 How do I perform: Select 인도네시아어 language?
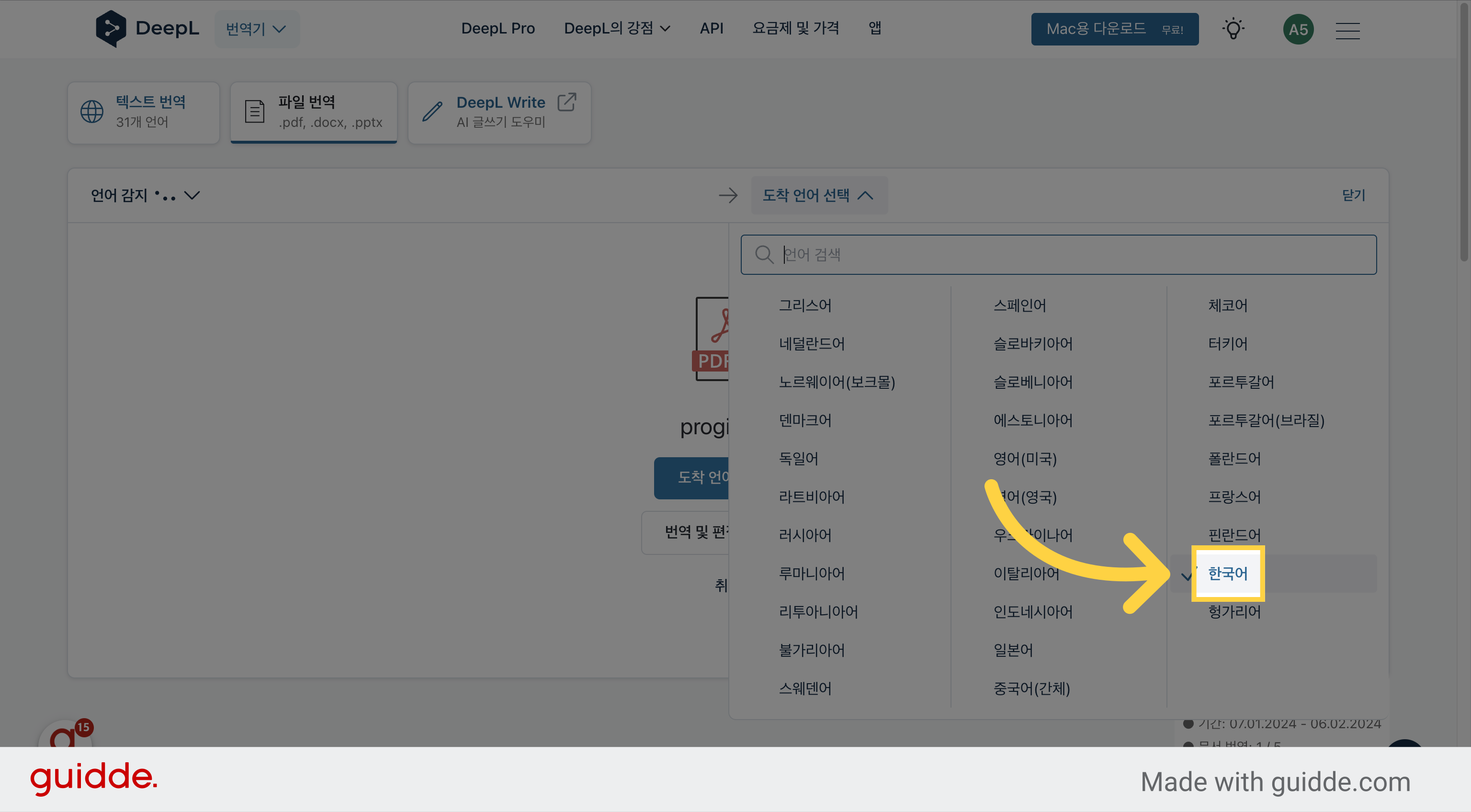(1033, 611)
